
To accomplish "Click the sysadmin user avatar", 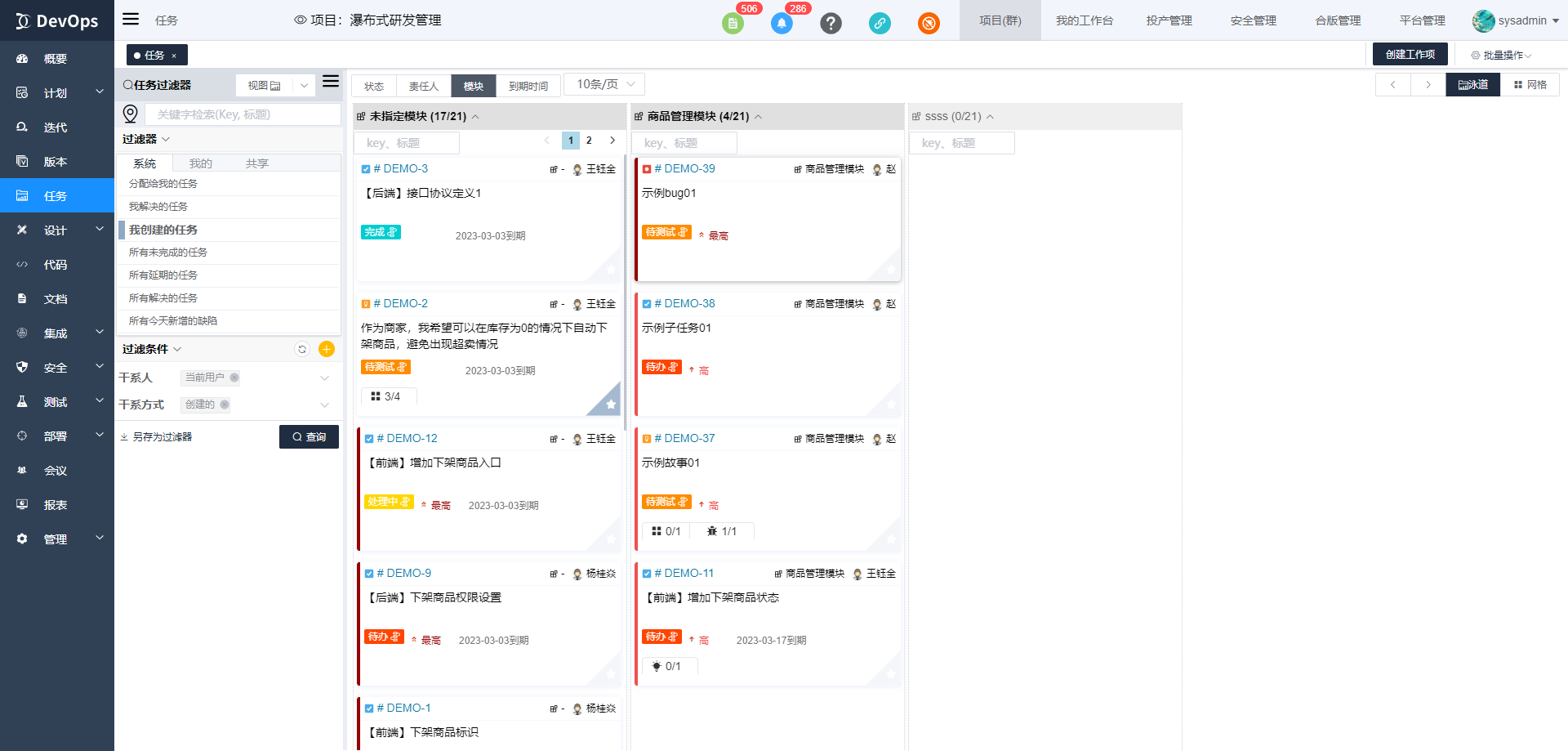I will [1483, 20].
